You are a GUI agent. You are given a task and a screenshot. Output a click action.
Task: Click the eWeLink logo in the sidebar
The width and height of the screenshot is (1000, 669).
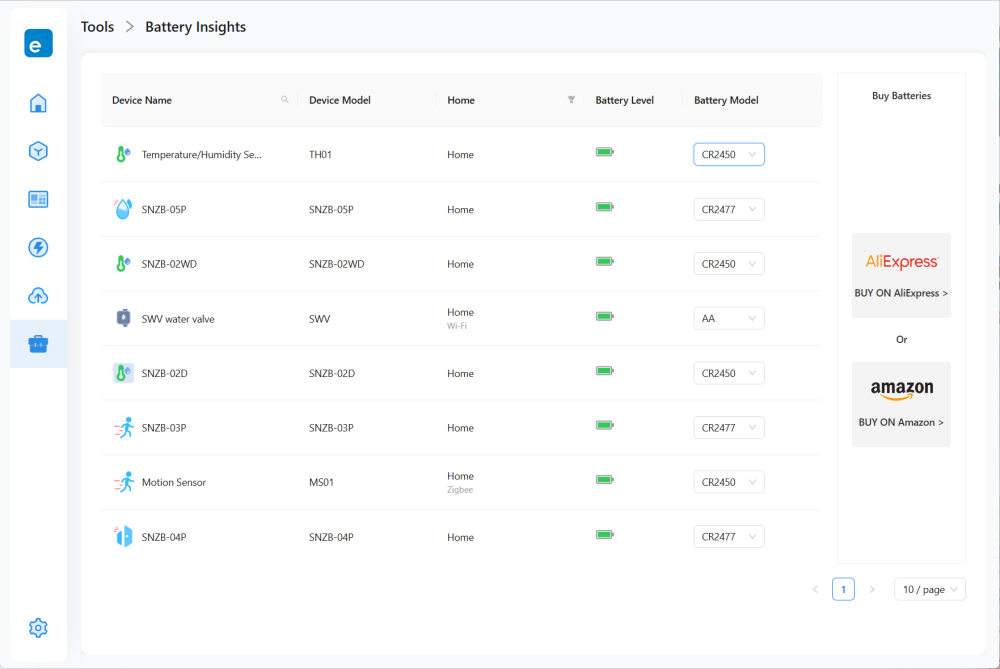click(38, 44)
